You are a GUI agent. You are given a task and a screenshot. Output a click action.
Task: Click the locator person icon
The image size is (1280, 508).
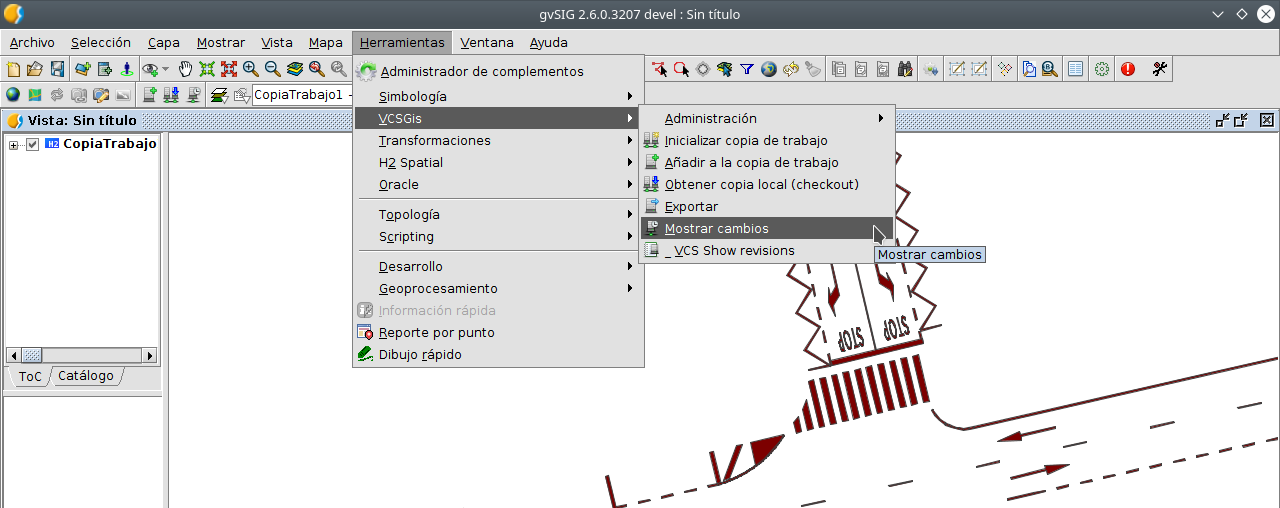click(127, 69)
